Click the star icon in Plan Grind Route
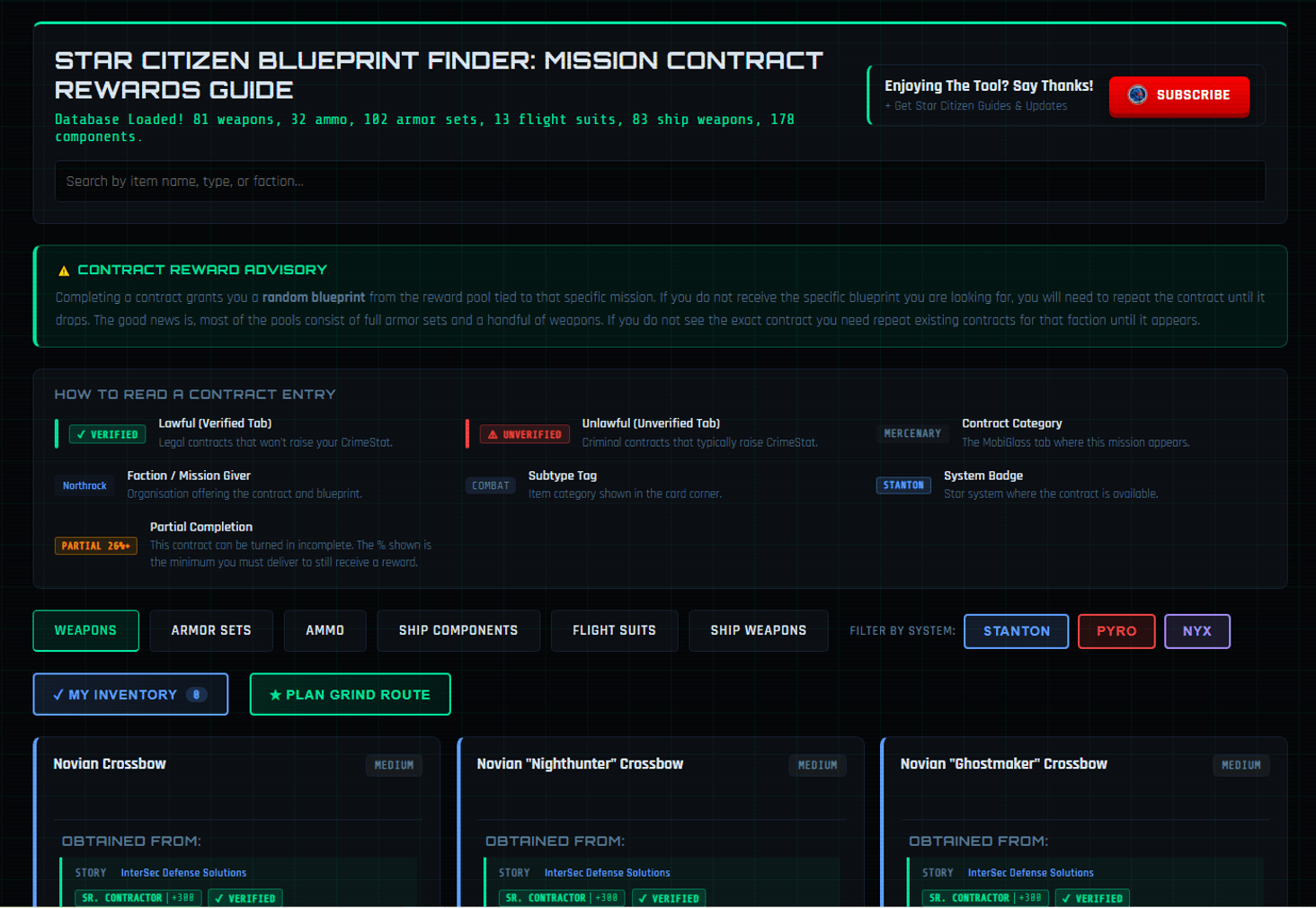1316x908 pixels. click(276, 695)
